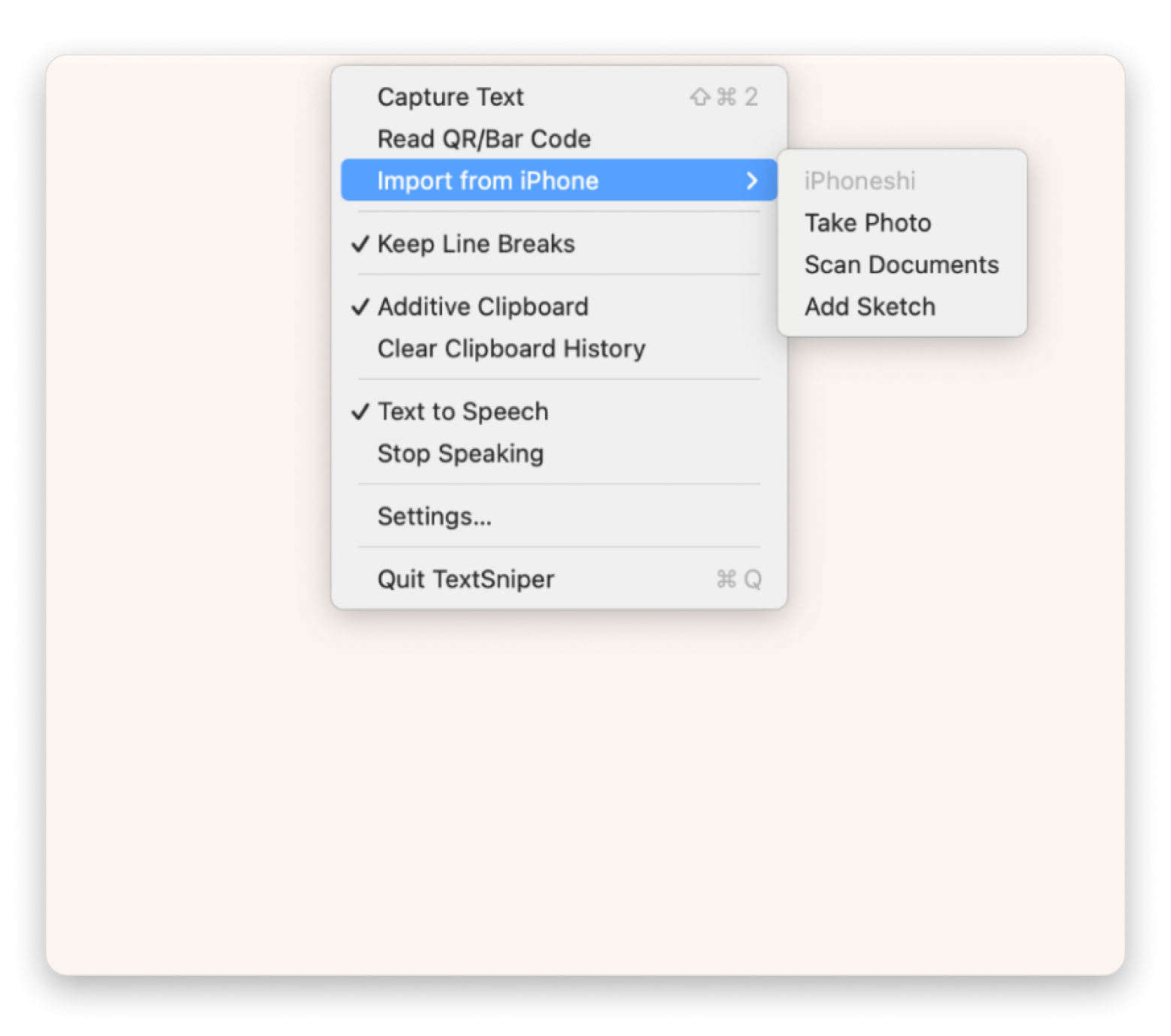
Task: Open Settings...
Action: point(435,516)
